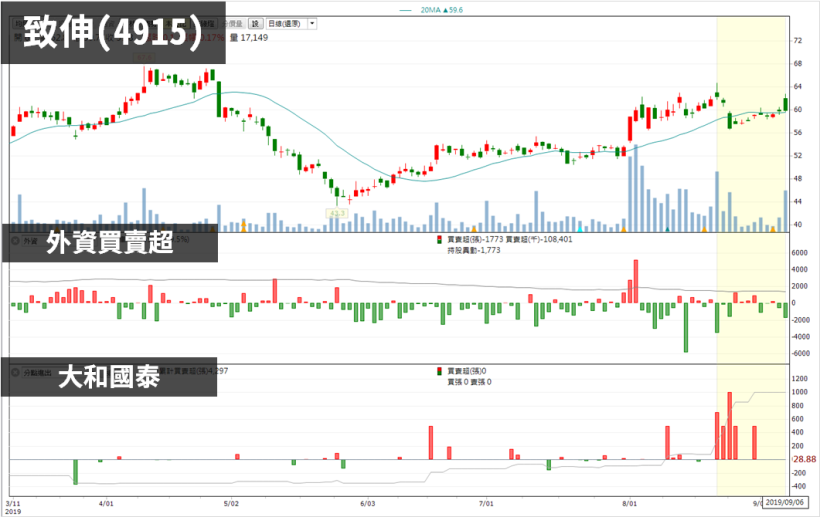Viewport: 820px width, 517px height.
Task: Click the 說 explanation button
Action: tap(255, 24)
